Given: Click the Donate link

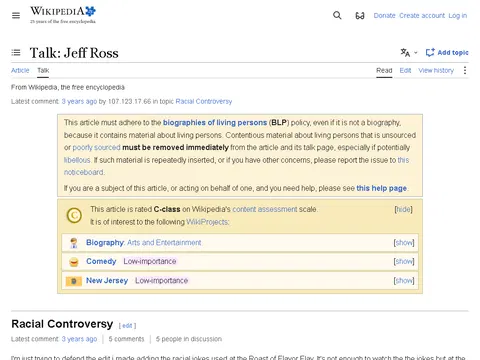Looking at the screenshot, I should coord(384,15).
